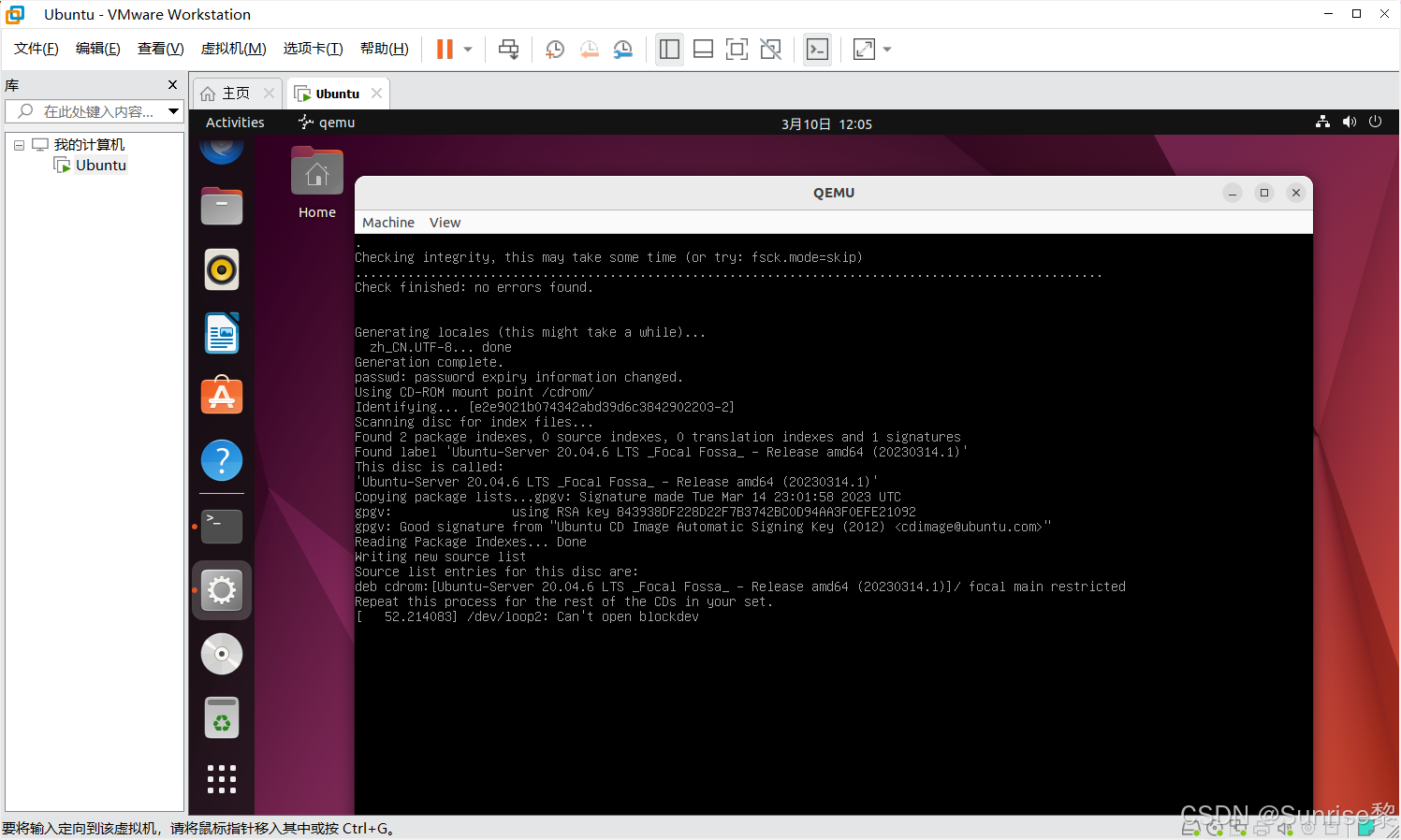The image size is (1401, 840).
Task: Open the power options dropdown next to pause
Action: pyautogui.click(x=468, y=50)
